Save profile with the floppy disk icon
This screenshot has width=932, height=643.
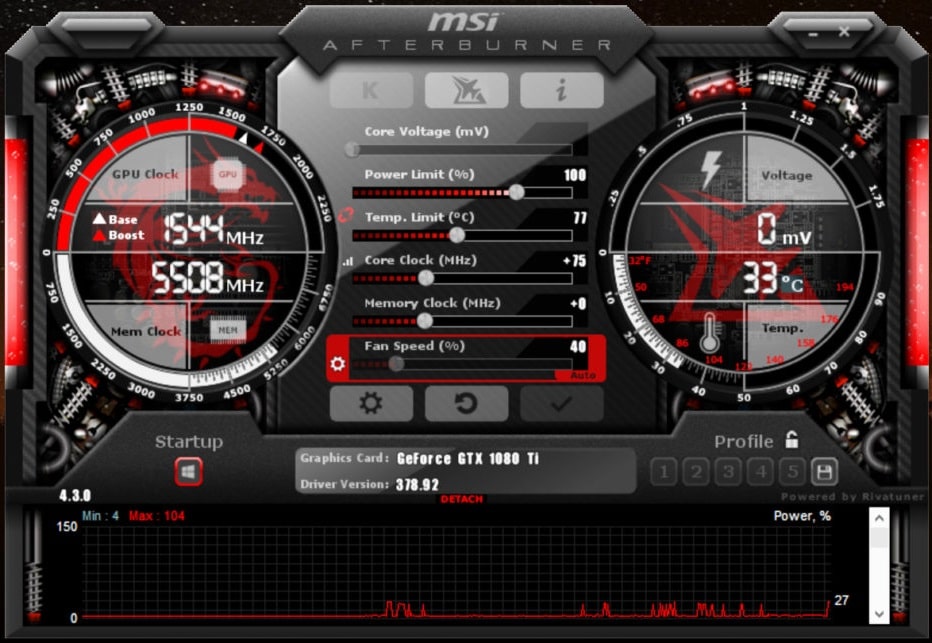click(x=824, y=472)
